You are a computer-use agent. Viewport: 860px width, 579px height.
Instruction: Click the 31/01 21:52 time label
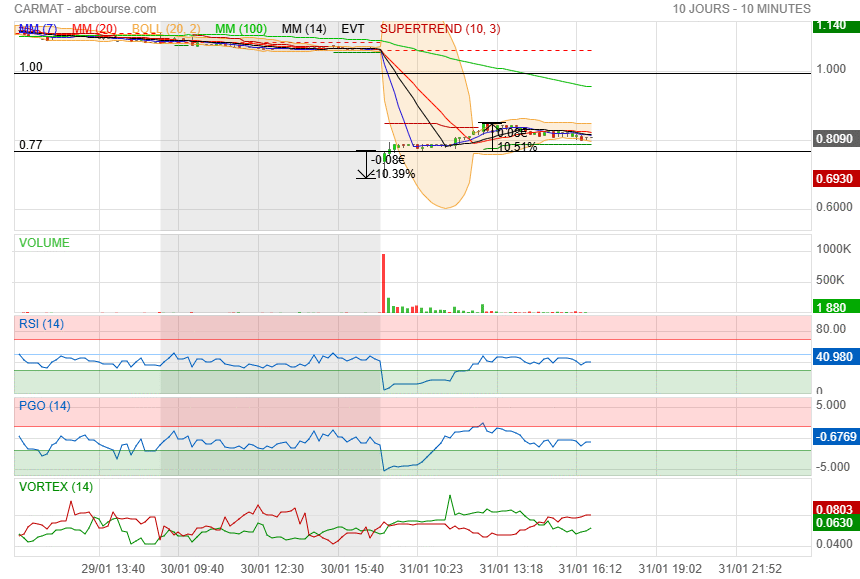tap(750, 569)
